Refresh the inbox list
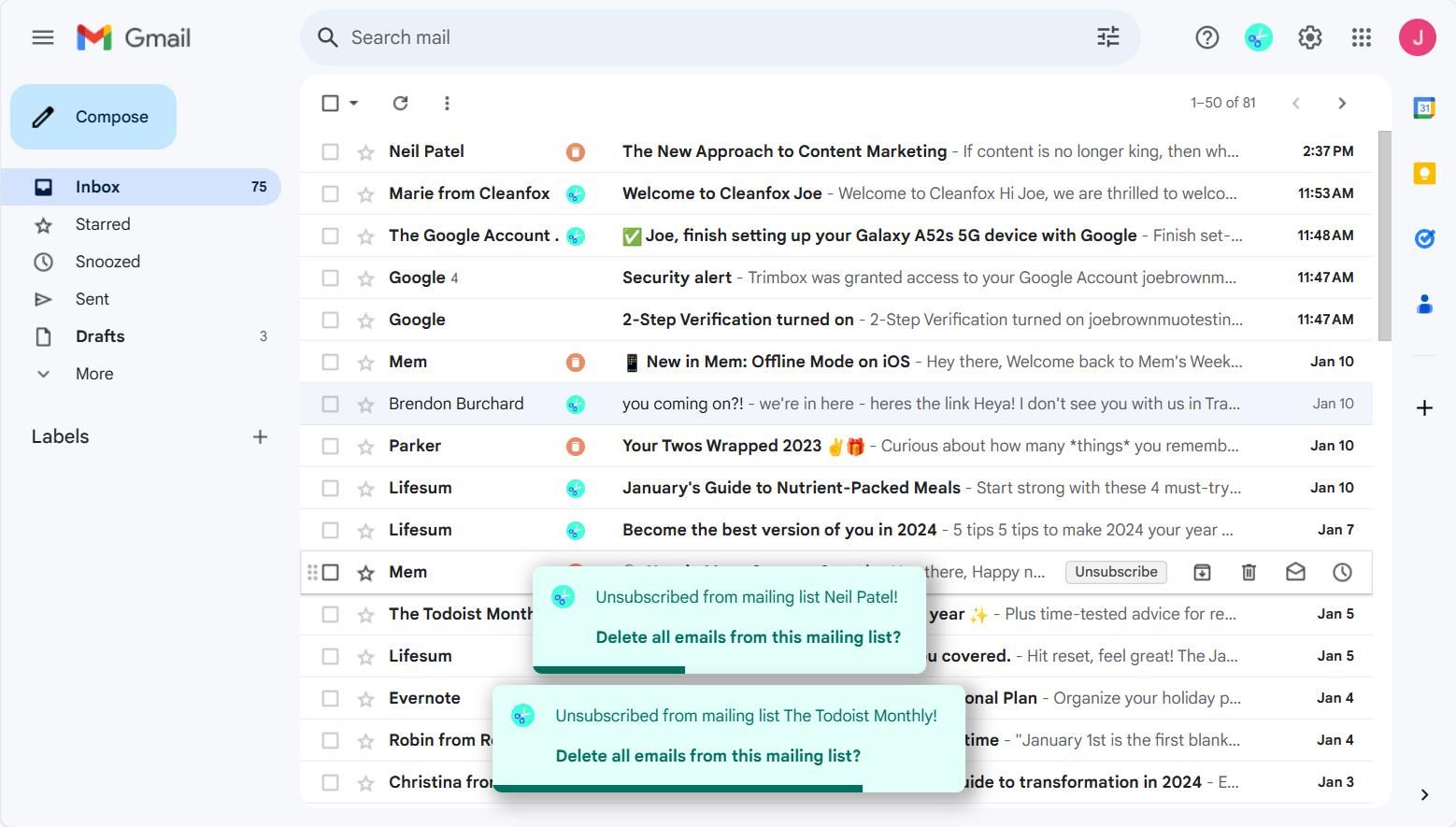The image size is (1456, 827). point(400,103)
